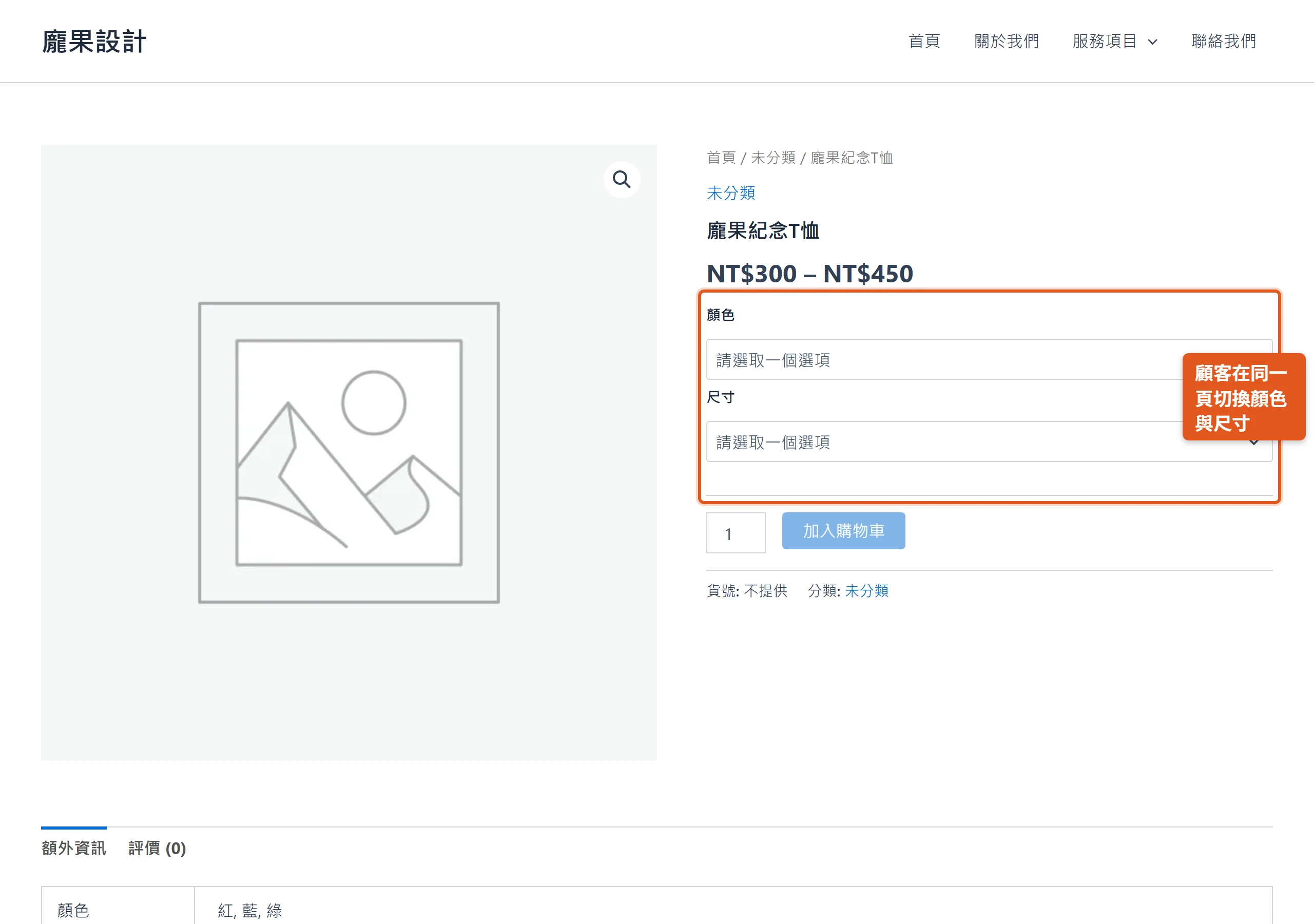The height and width of the screenshot is (924, 1314).
Task: Click the magnifier zoom icon on product image
Action: coord(622,180)
